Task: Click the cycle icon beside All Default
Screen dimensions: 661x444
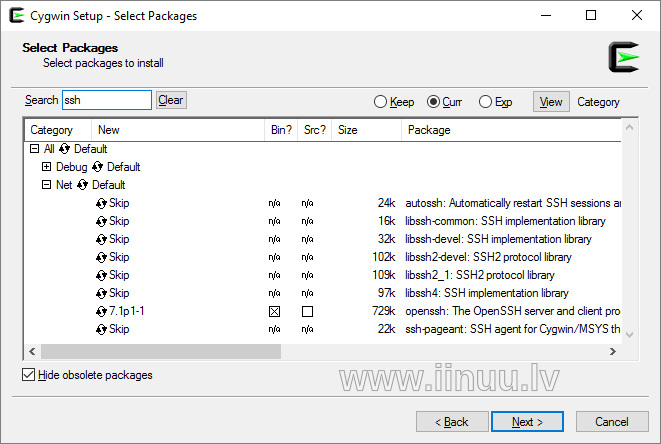Action: pos(64,149)
